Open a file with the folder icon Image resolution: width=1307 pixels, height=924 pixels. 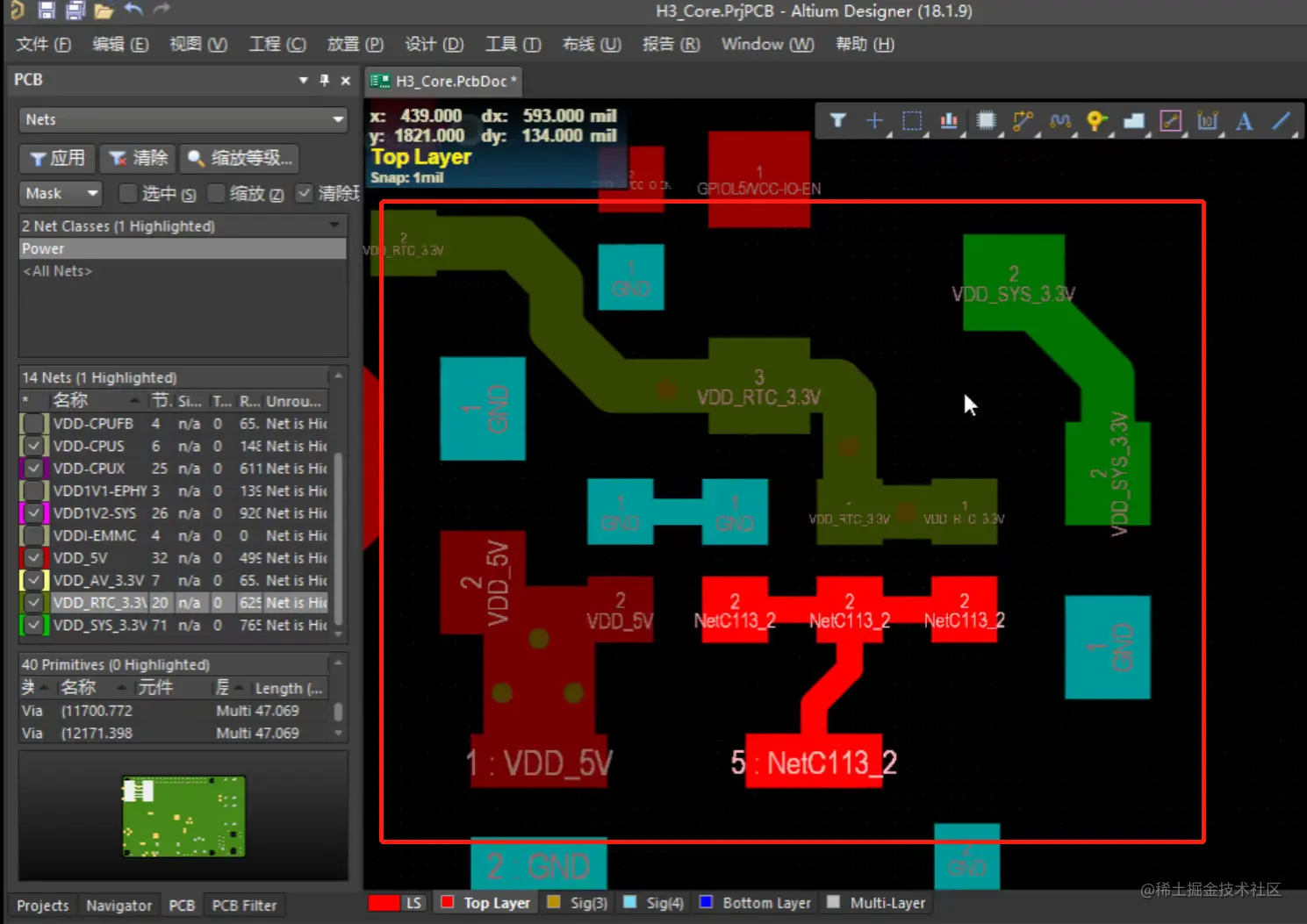[104, 11]
